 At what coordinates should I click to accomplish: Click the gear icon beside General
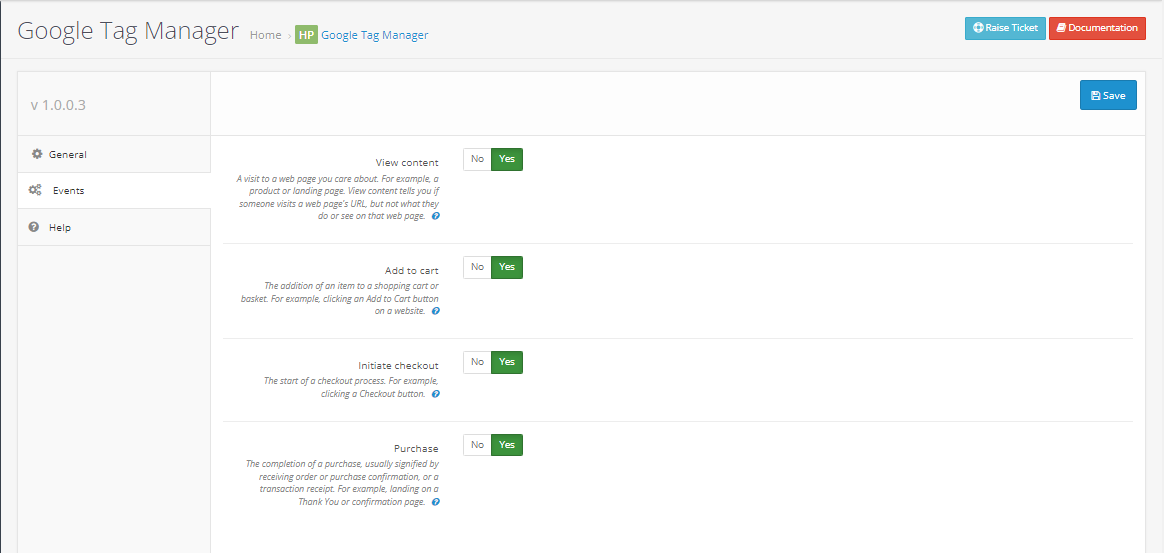[x=37, y=154]
